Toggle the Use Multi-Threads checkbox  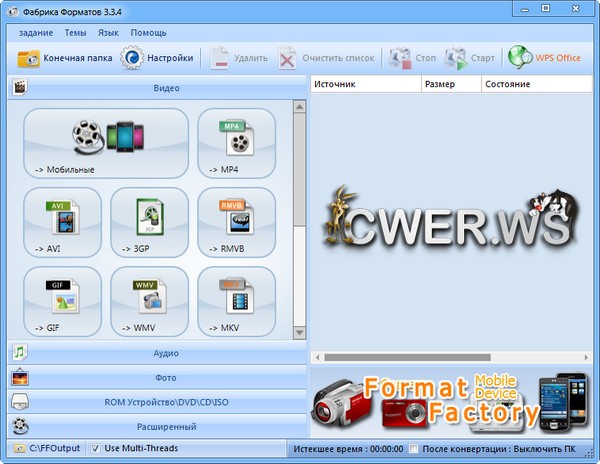point(95,448)
